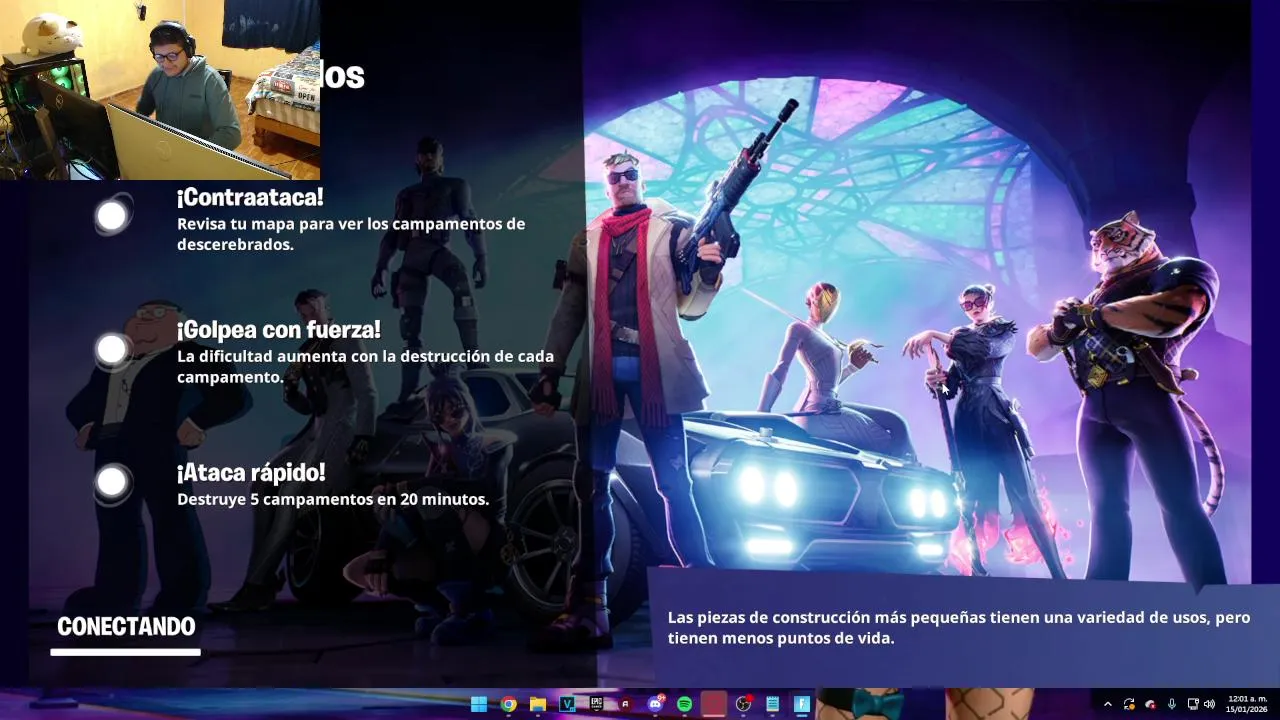This screenshot has width=1280, height=720.
Task: Open the V-logo app on the taskbar
Action: click(567, 704)
